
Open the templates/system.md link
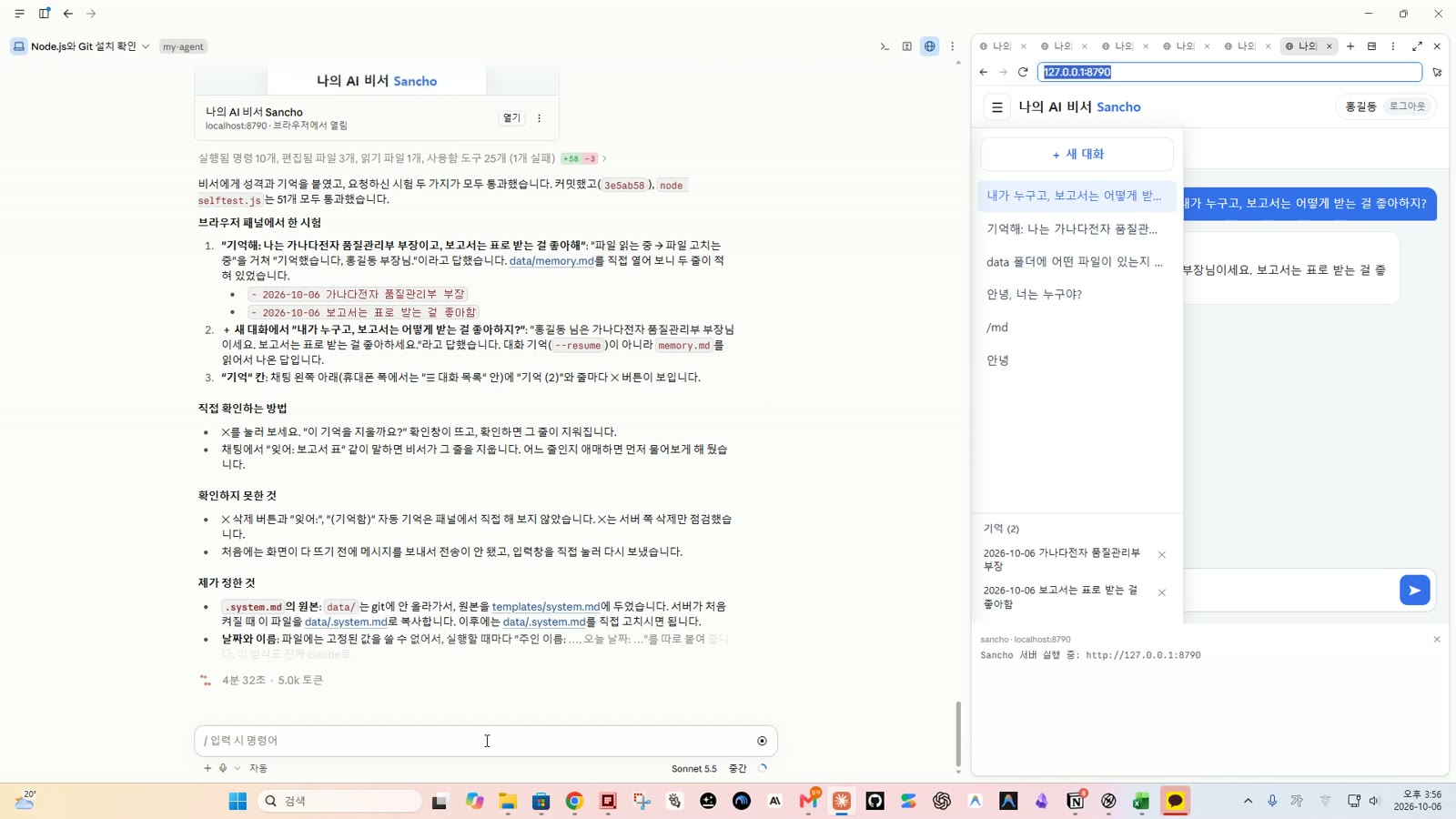pos(546,607)
